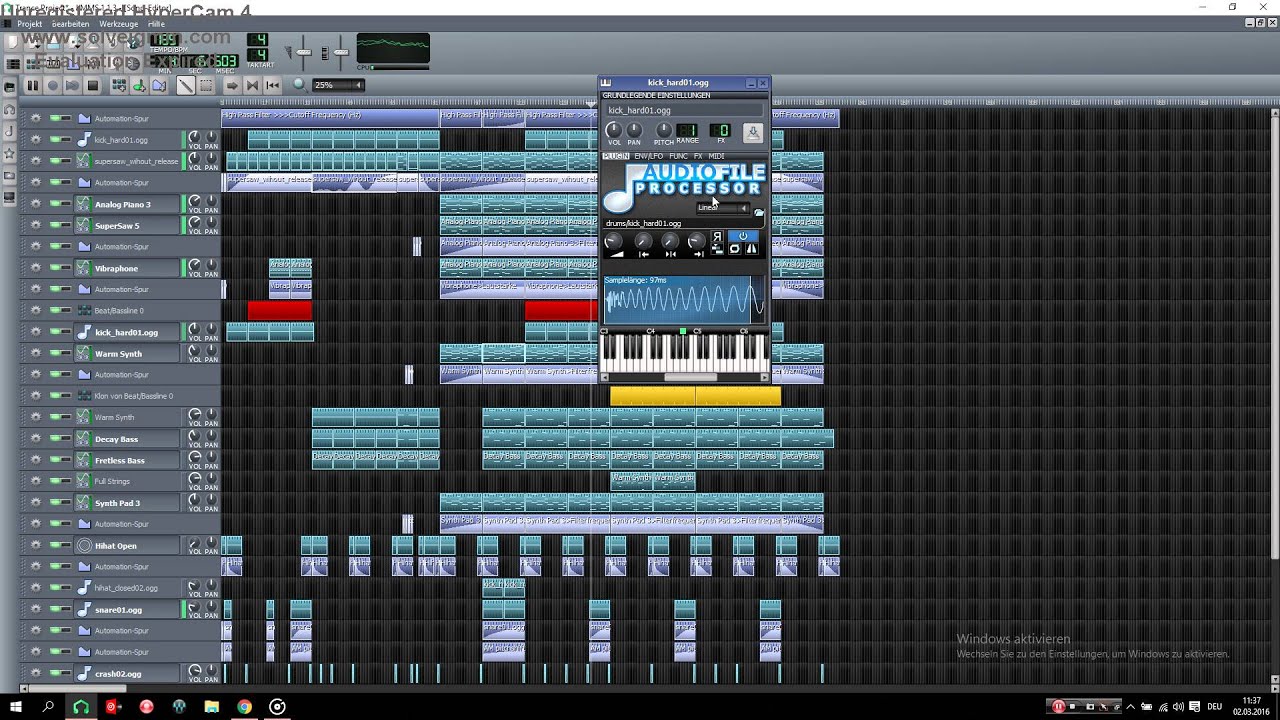Open track actions gear for hihat_closed02.ogg

(36, 588)
